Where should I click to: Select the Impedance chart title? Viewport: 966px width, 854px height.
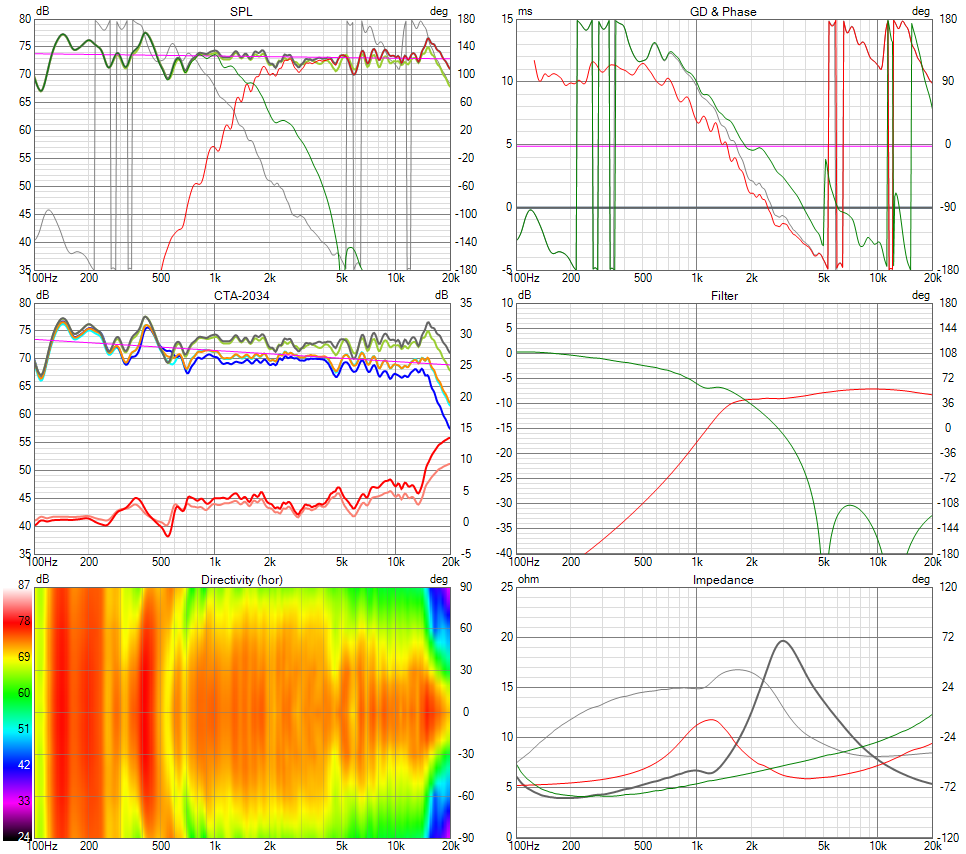(x=724, y=579)
